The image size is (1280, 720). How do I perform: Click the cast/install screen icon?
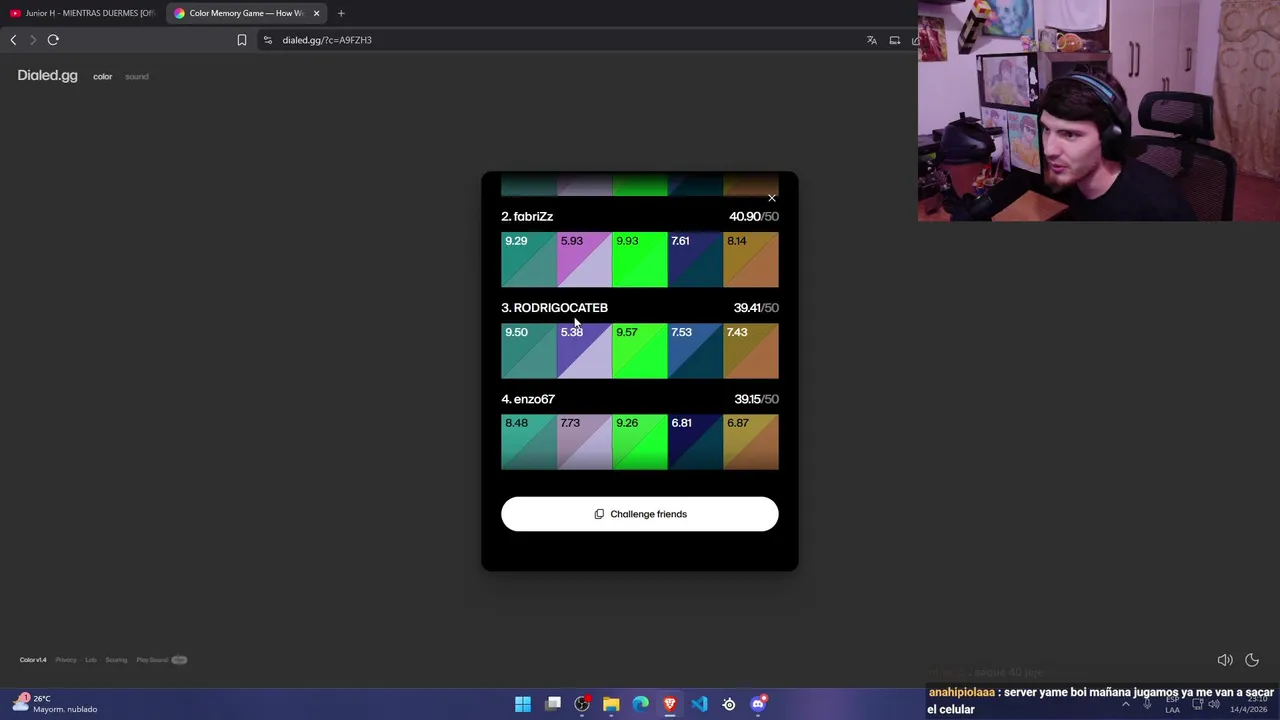coord(895,40)
